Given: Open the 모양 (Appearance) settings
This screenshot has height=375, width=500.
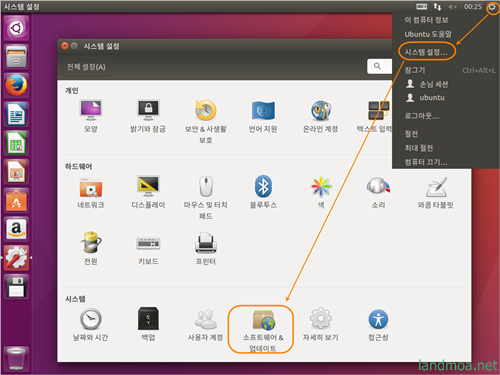Looking at the screenshot, I should click(x=91, y=116).
